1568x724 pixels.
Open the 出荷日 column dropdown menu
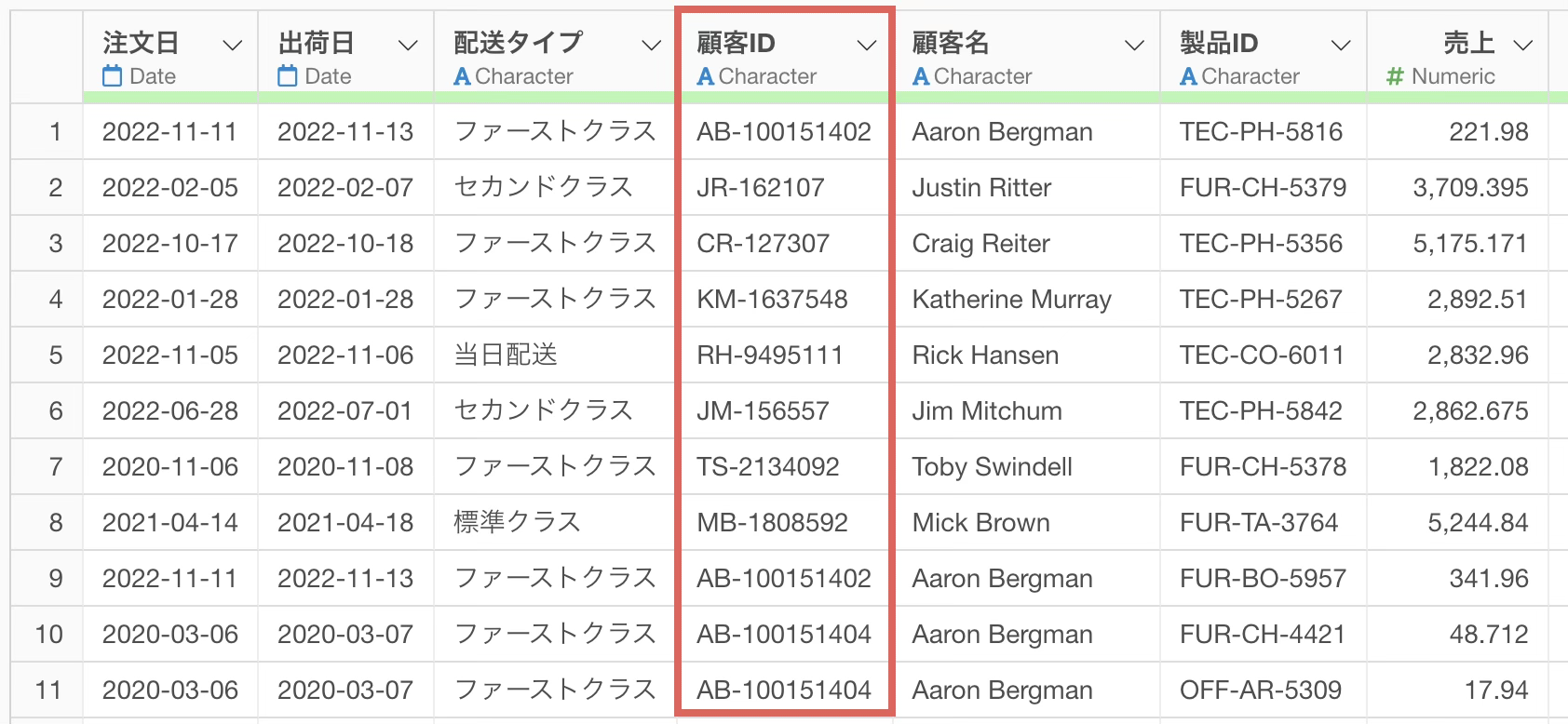pos(408,45)
